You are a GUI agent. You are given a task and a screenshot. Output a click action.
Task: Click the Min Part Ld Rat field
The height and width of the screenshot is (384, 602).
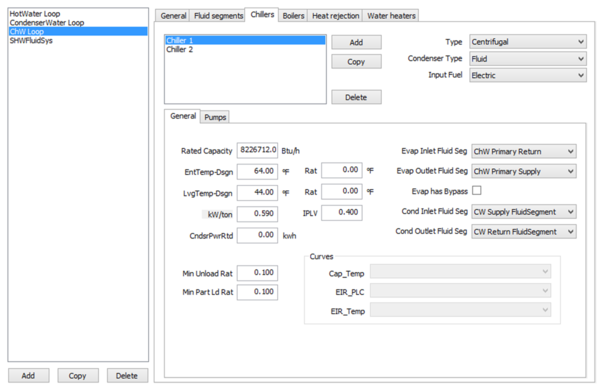[x=257, y=292]
